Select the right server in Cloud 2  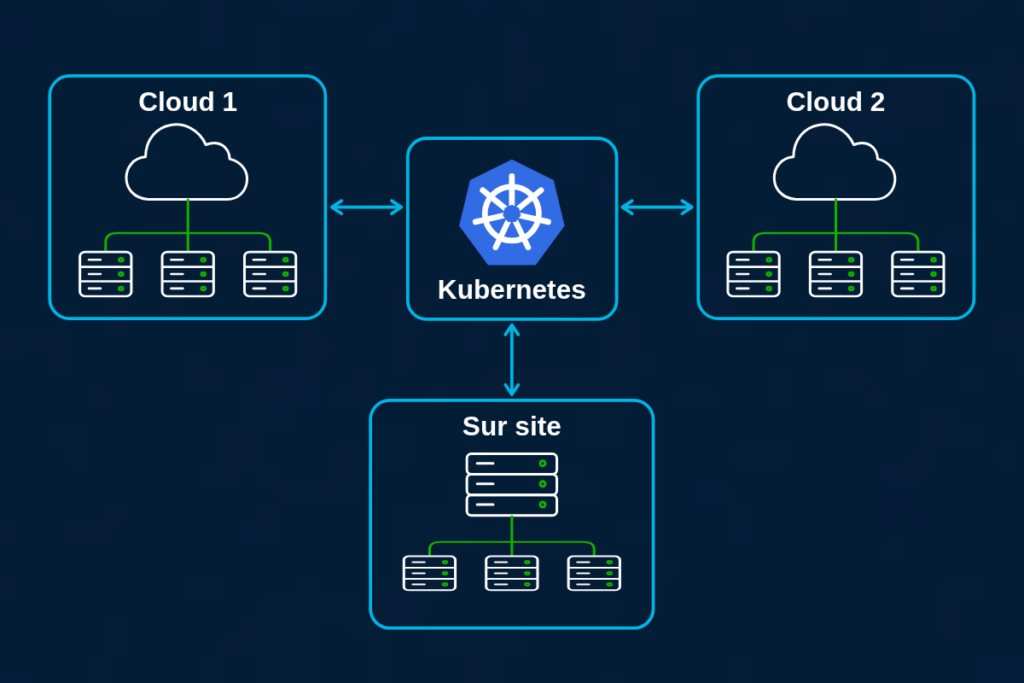click(918, 274)
